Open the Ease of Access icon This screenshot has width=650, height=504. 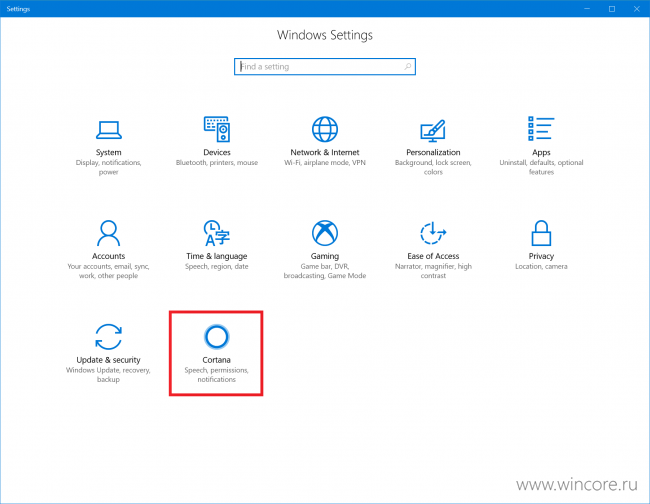tap(433, 233)
